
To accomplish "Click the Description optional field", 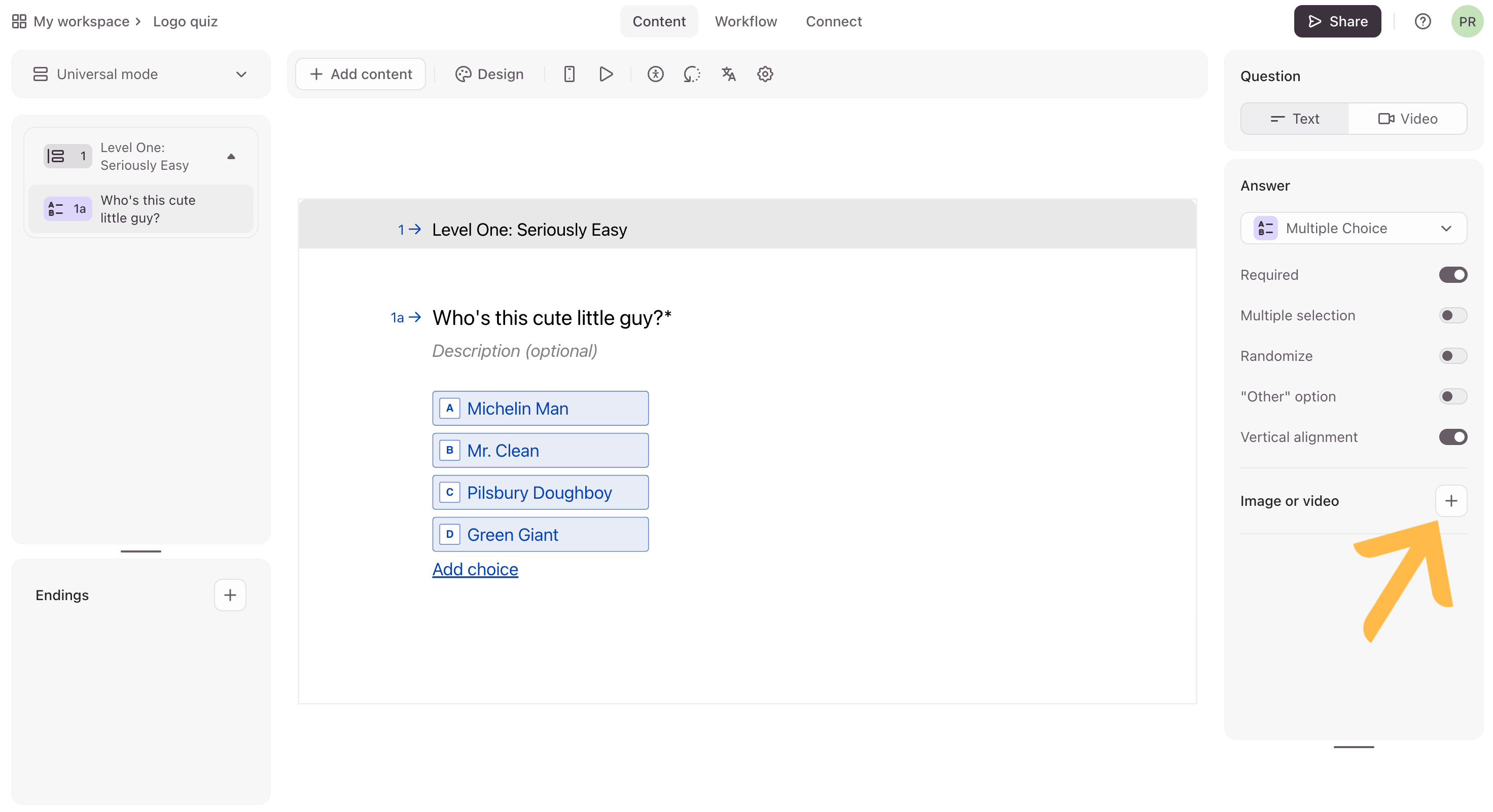I will click(x=514, y=351).
